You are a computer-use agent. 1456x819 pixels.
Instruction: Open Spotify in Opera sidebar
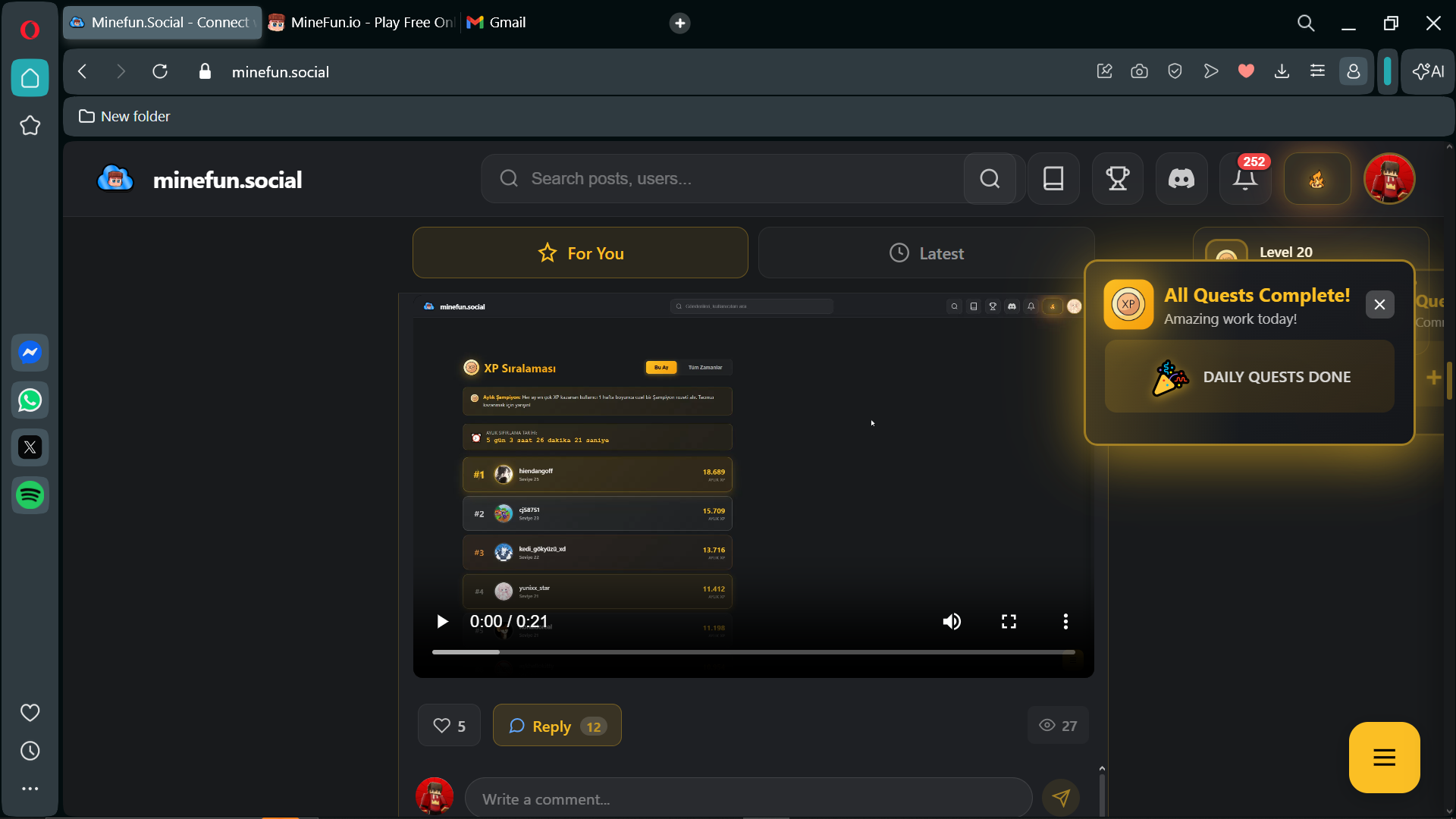click(x=30, y=495)
